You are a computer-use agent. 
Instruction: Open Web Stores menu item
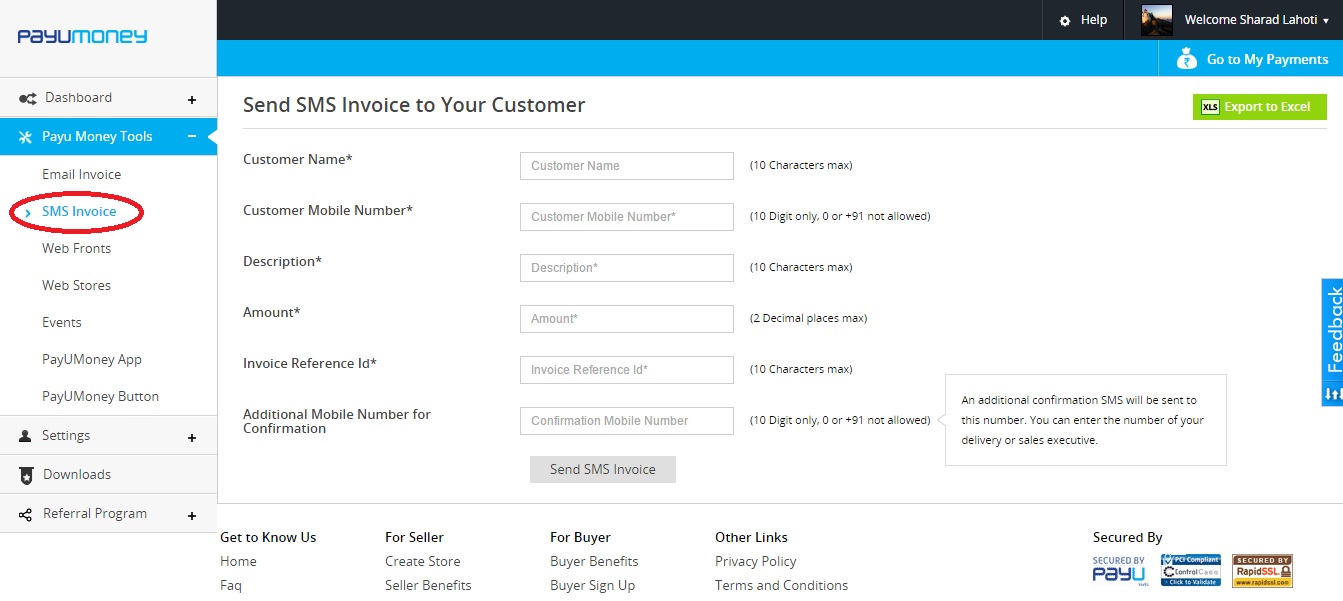[76, 285]
